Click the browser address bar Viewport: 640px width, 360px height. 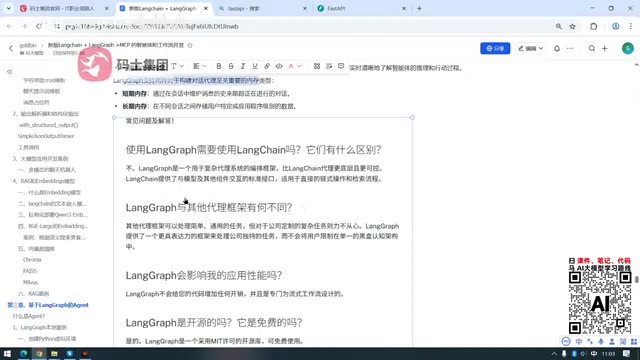(x=302, y=26)
